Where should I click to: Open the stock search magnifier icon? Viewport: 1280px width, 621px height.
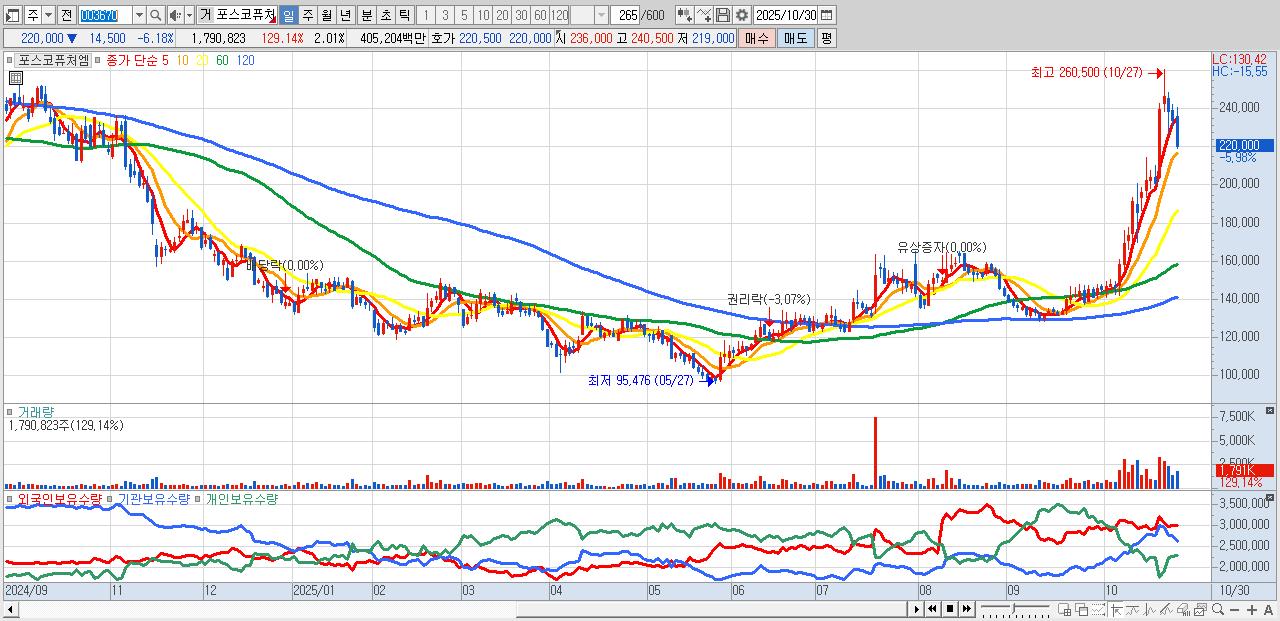click(156, 15)
